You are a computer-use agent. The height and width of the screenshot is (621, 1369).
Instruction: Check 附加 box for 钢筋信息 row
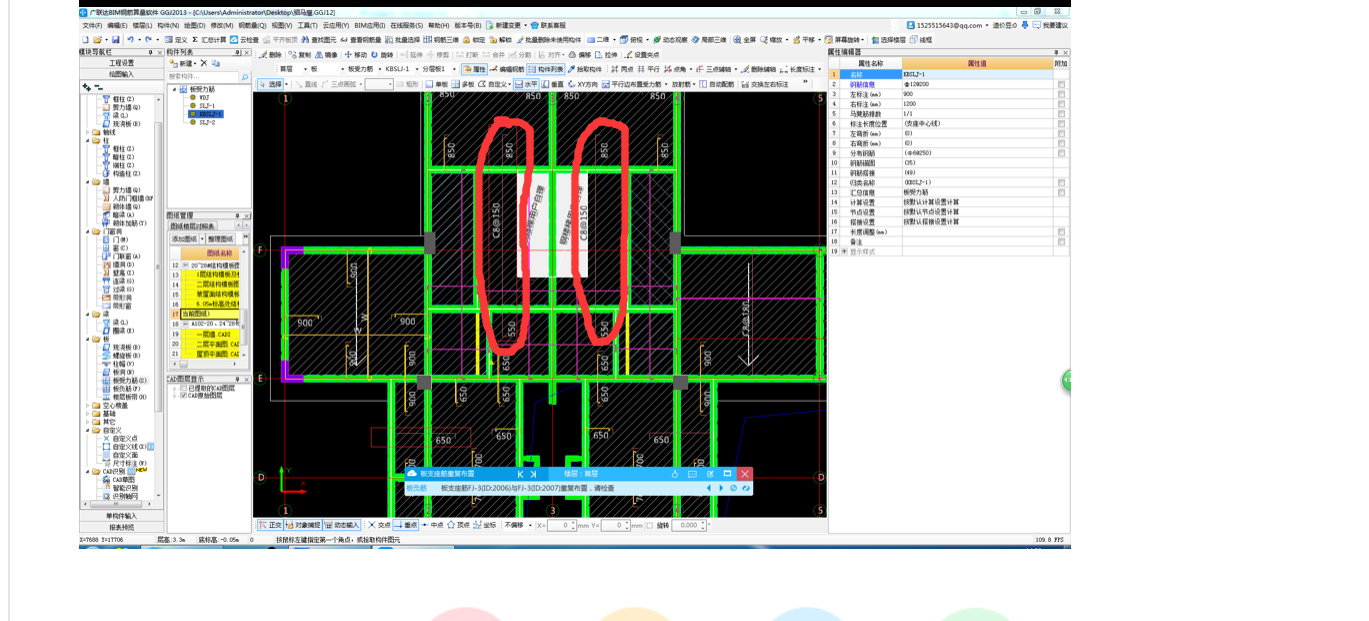point(1061,85)
